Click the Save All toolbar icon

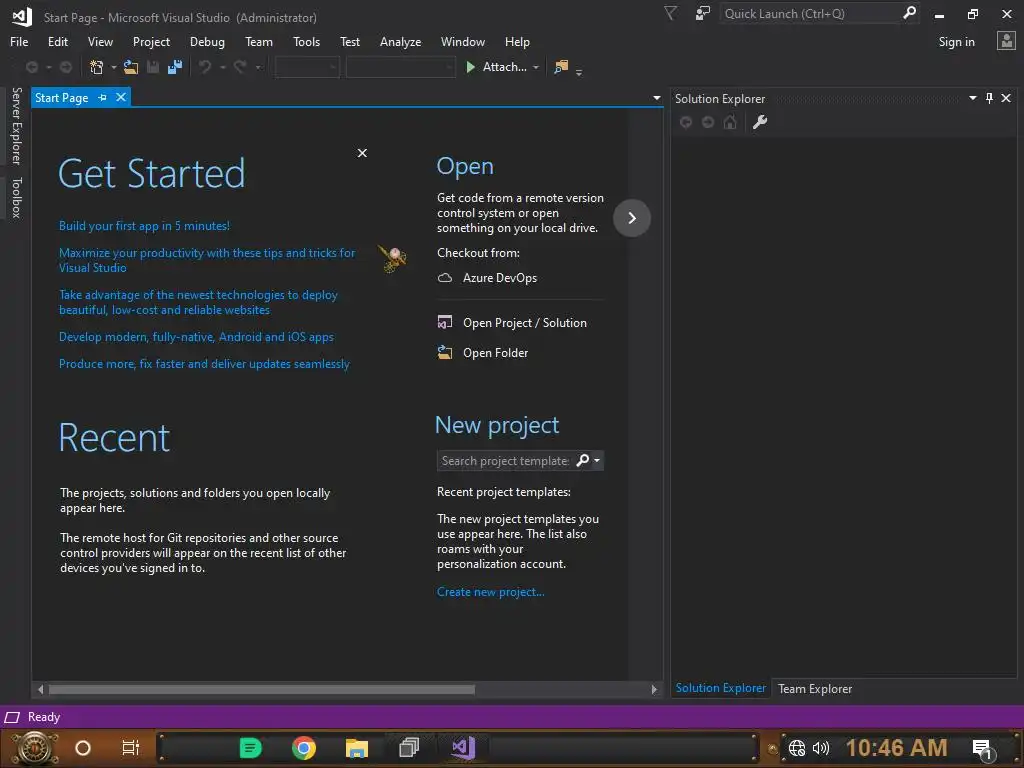tap(175, 67)
